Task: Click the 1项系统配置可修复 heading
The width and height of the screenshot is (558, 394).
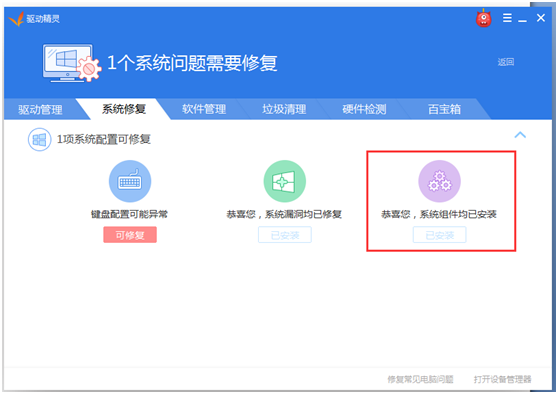Action: [x=104, y=139]
